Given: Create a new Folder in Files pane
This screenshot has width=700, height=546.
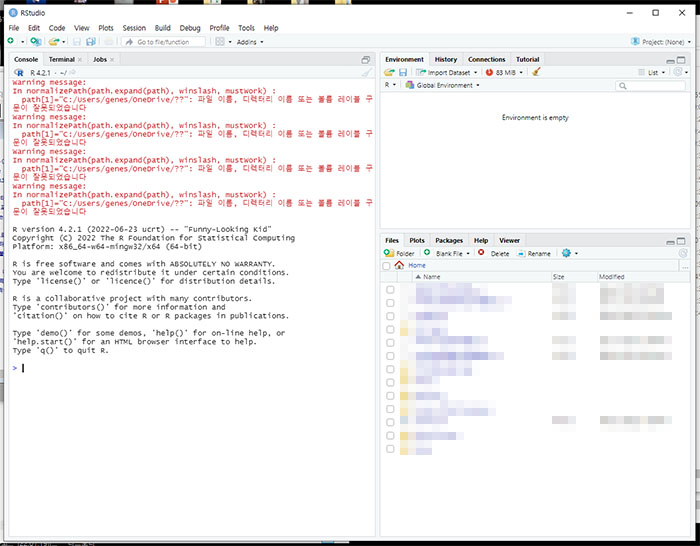Looking at the screenshot, I should click(399, 253).
